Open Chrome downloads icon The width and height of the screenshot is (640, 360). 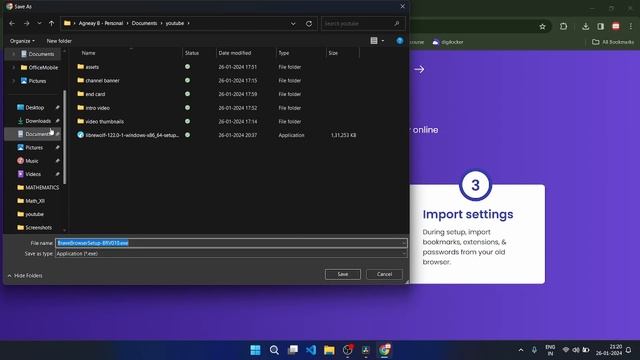tap(586, 27)
